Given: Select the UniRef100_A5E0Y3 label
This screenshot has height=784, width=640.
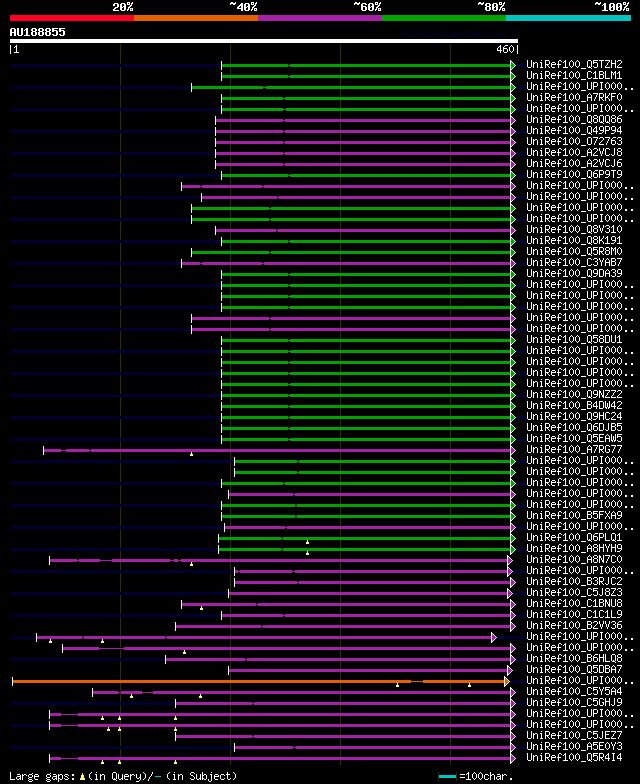Looking at the screenshot, I should click(x=574, y=746).
